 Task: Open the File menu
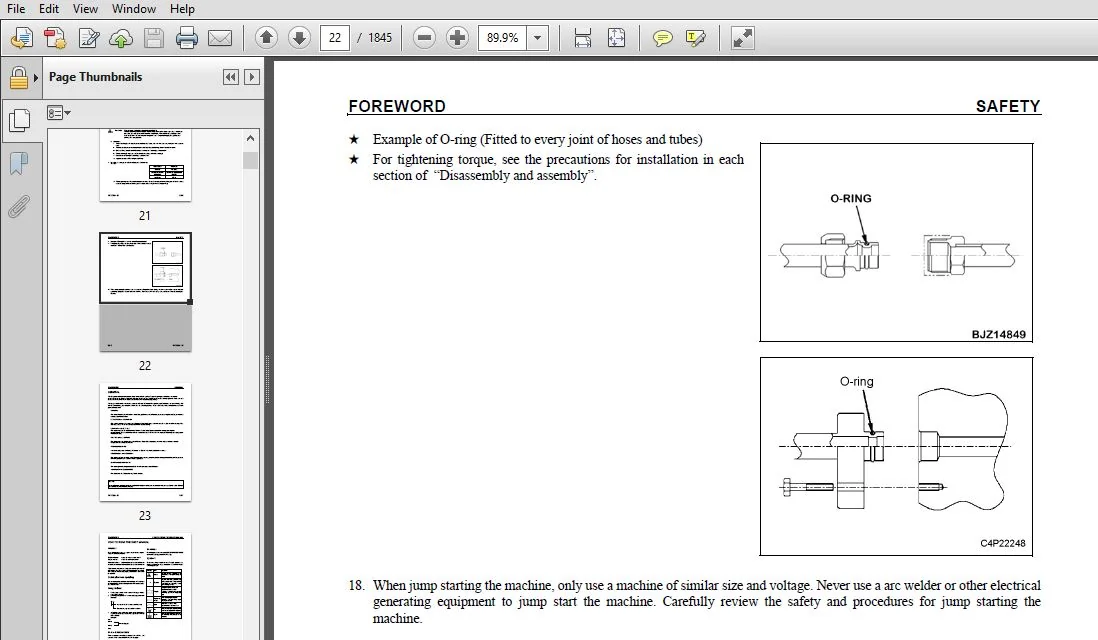pos(15,9)
